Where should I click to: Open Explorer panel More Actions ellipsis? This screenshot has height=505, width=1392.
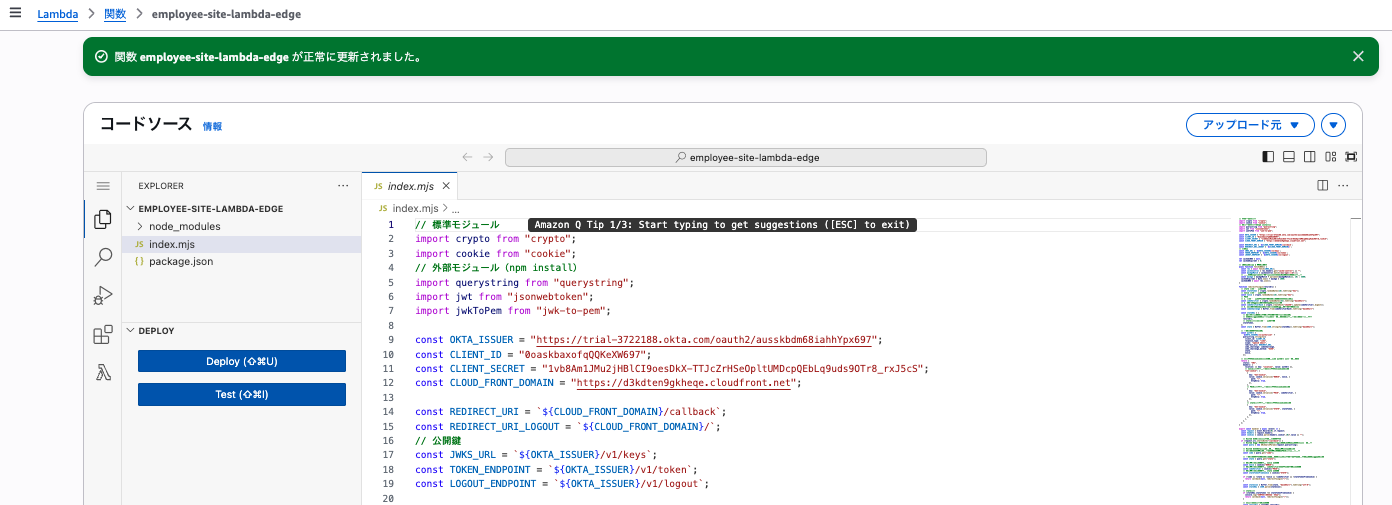(343, 186)
